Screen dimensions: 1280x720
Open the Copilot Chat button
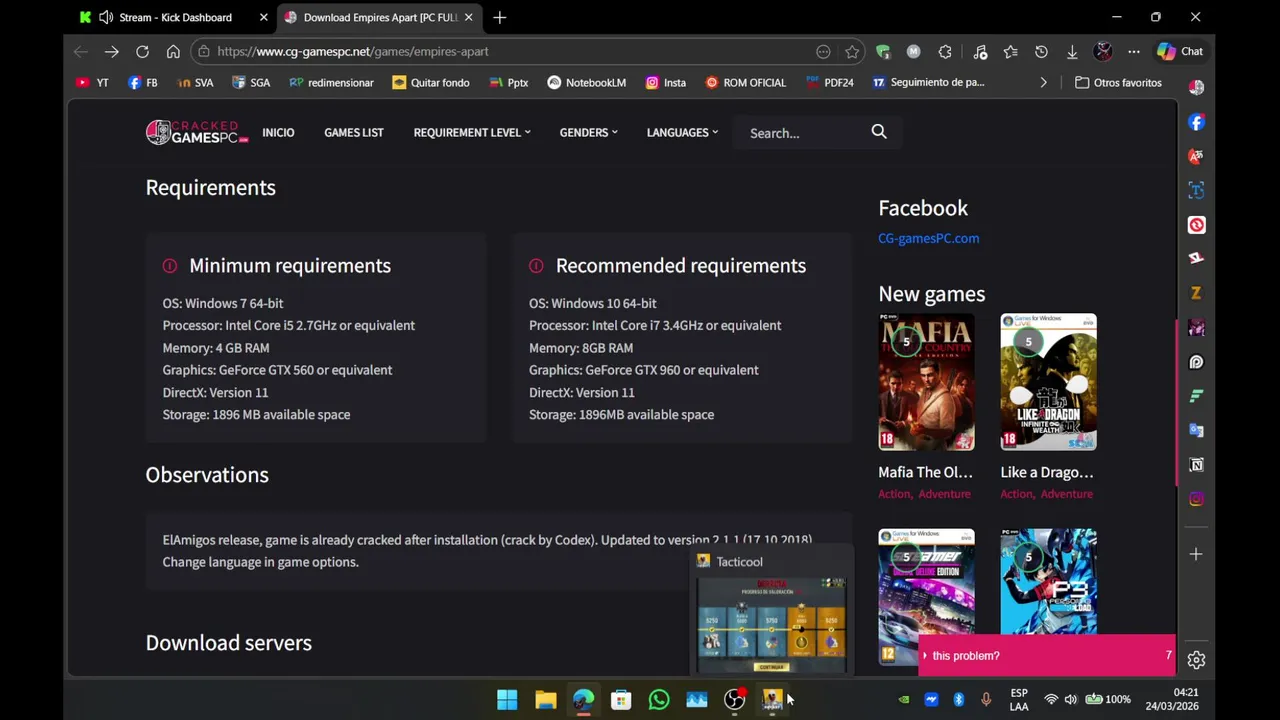click(x=1180, y=51)
